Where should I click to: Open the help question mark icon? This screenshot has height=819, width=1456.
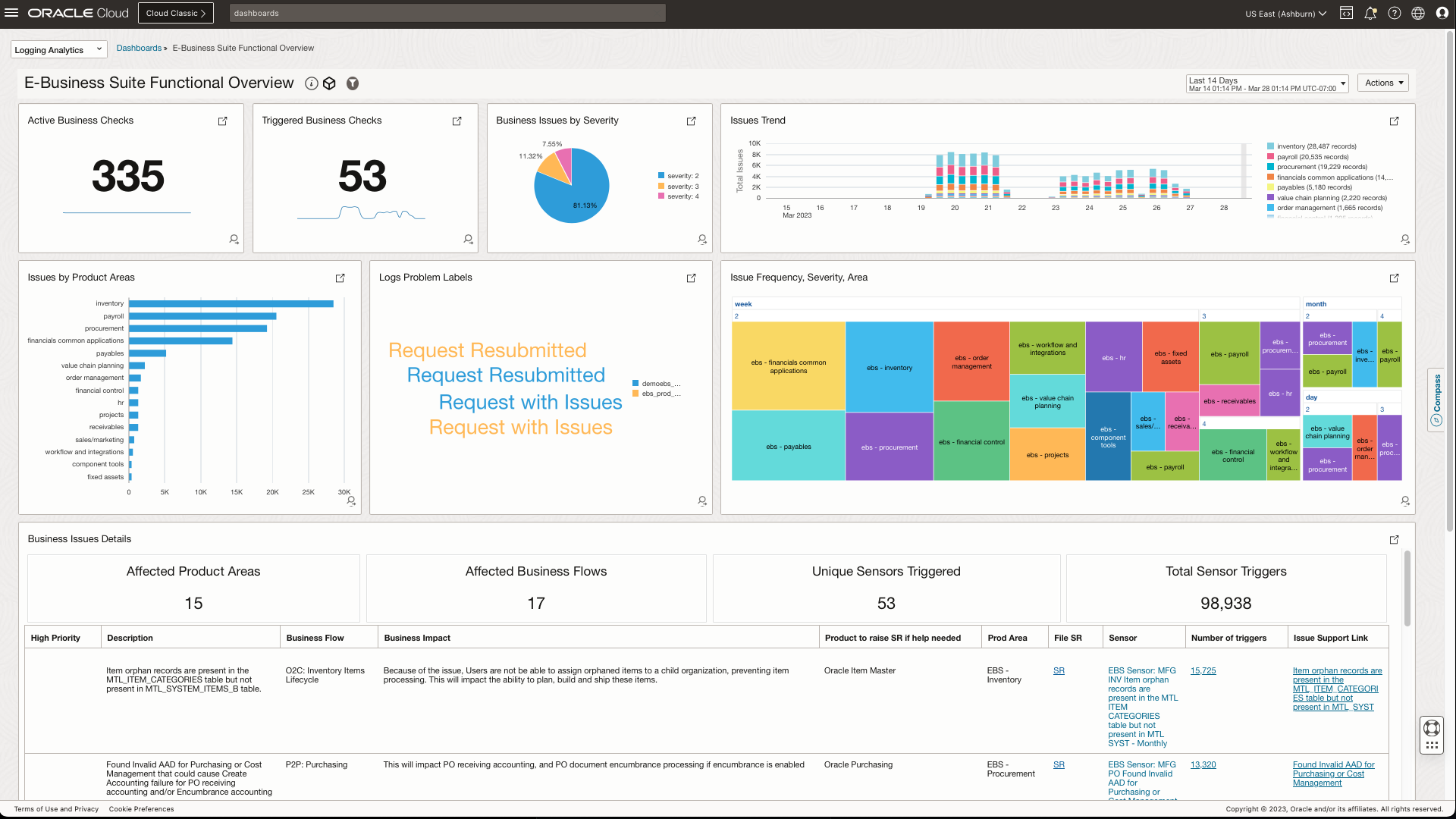click(x=1395, y=13)
